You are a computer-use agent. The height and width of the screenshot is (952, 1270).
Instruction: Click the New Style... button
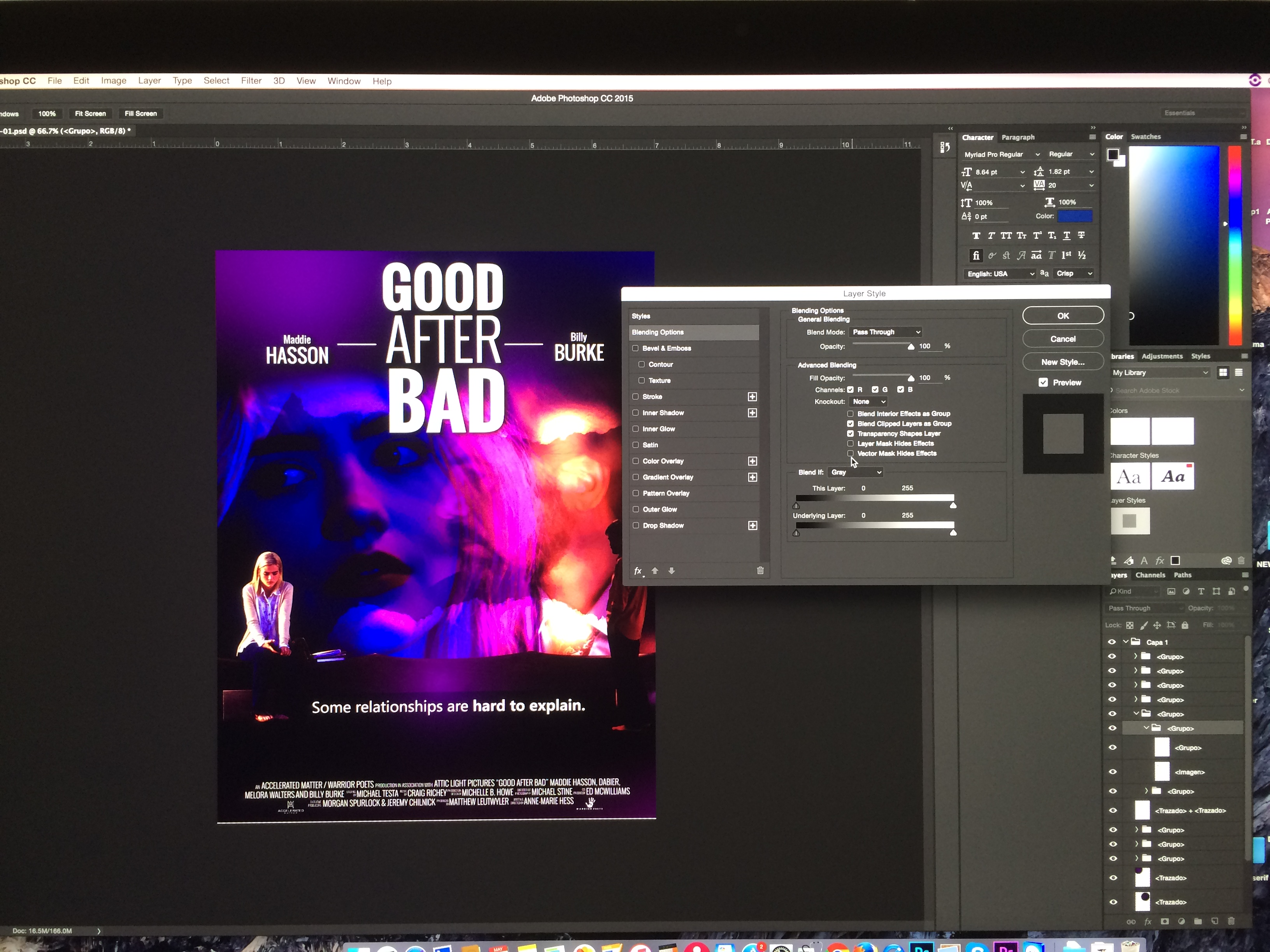[x=1063, y=362]
